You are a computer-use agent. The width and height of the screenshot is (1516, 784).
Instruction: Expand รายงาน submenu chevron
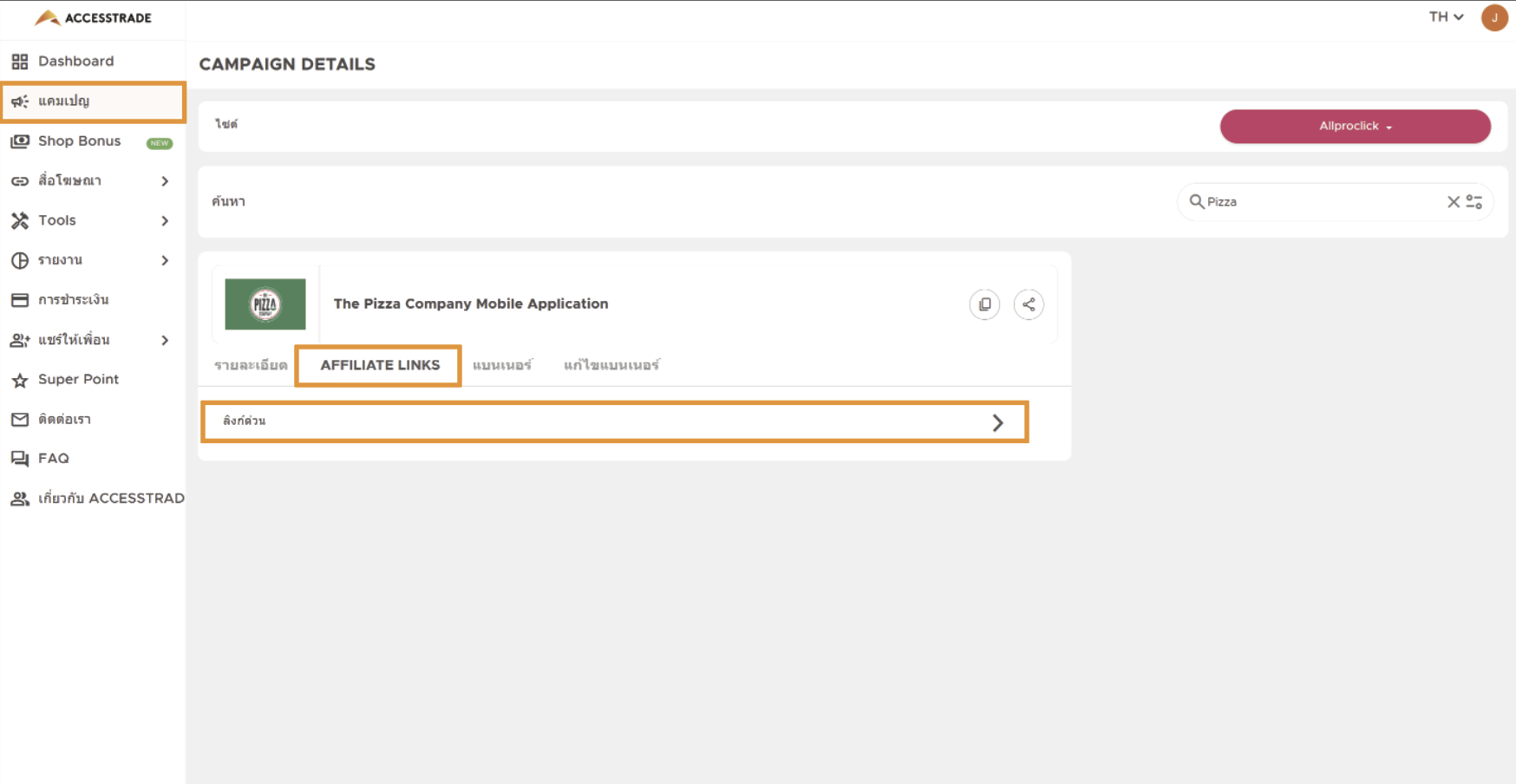[165, 260]
